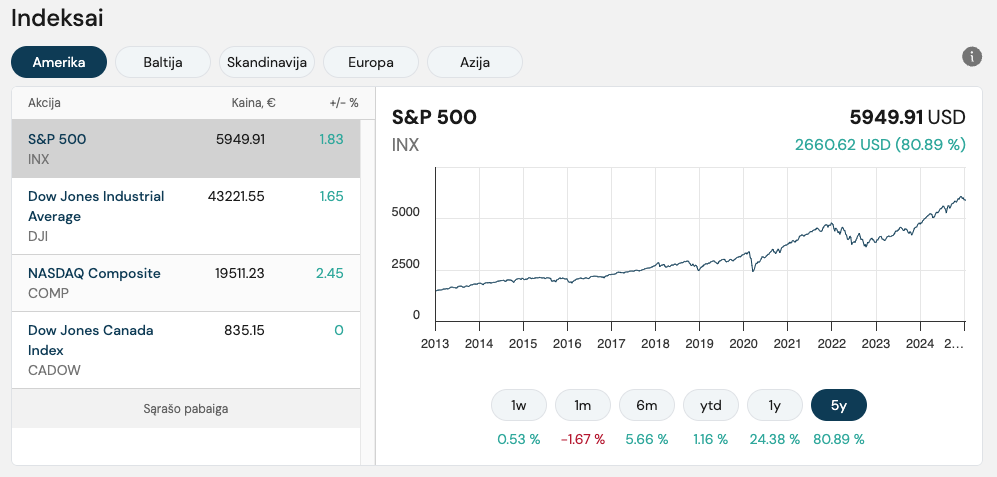Click the COMP ticker symbol
This screenshot has height=477, width=997.
pos(48,294)
